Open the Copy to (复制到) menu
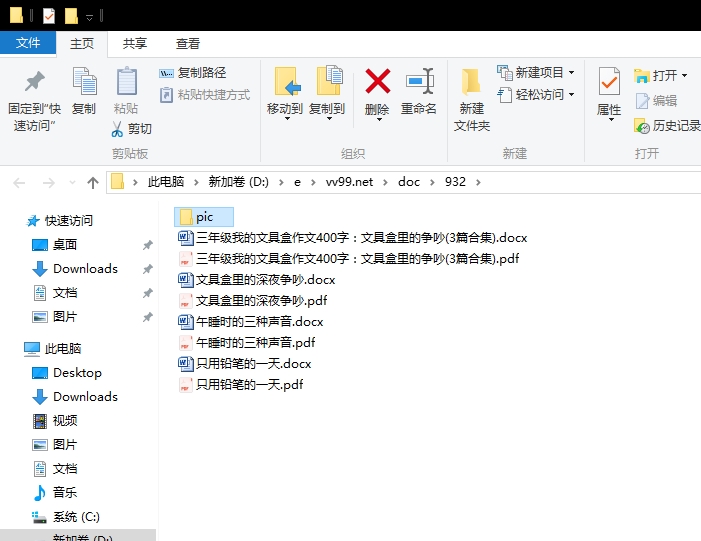The height and width of the screenshot is (541, 701). click(x=327, y=93)
